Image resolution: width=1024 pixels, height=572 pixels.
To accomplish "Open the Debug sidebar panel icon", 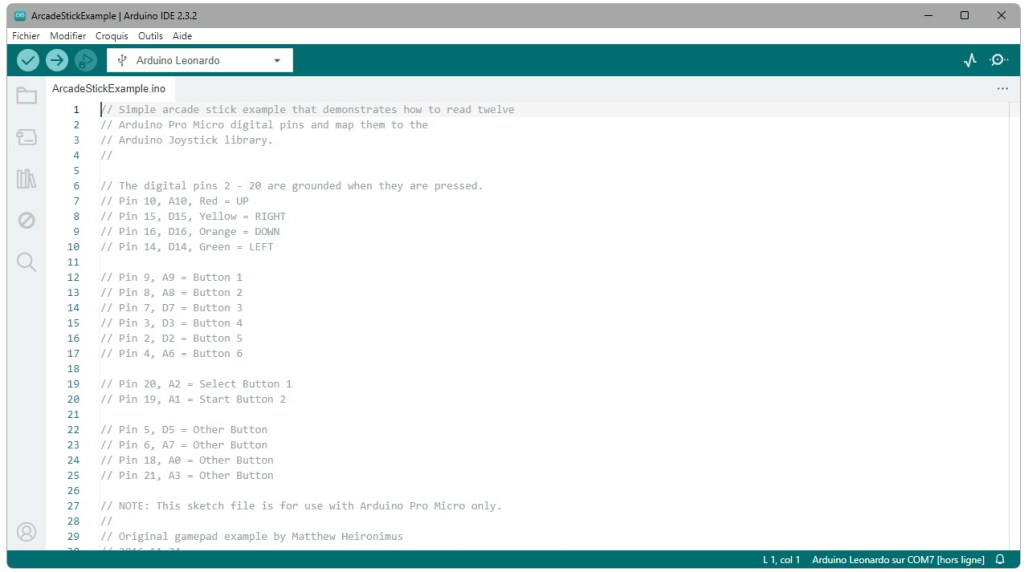I will pos(27,220).
